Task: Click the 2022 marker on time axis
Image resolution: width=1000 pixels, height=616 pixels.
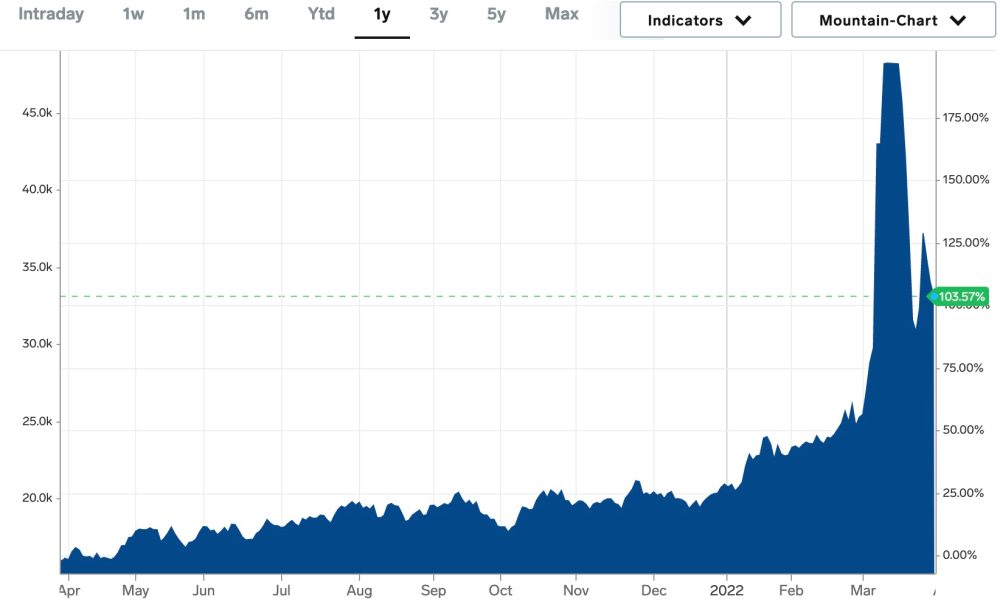Action: pyautogui.click(x=726, y=590)
